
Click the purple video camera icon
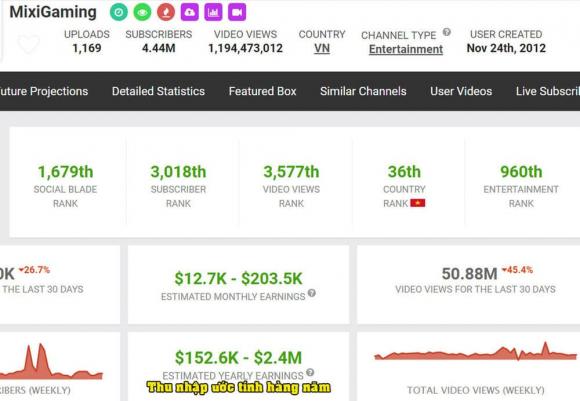pyautogui.click(x=237, y=12)
